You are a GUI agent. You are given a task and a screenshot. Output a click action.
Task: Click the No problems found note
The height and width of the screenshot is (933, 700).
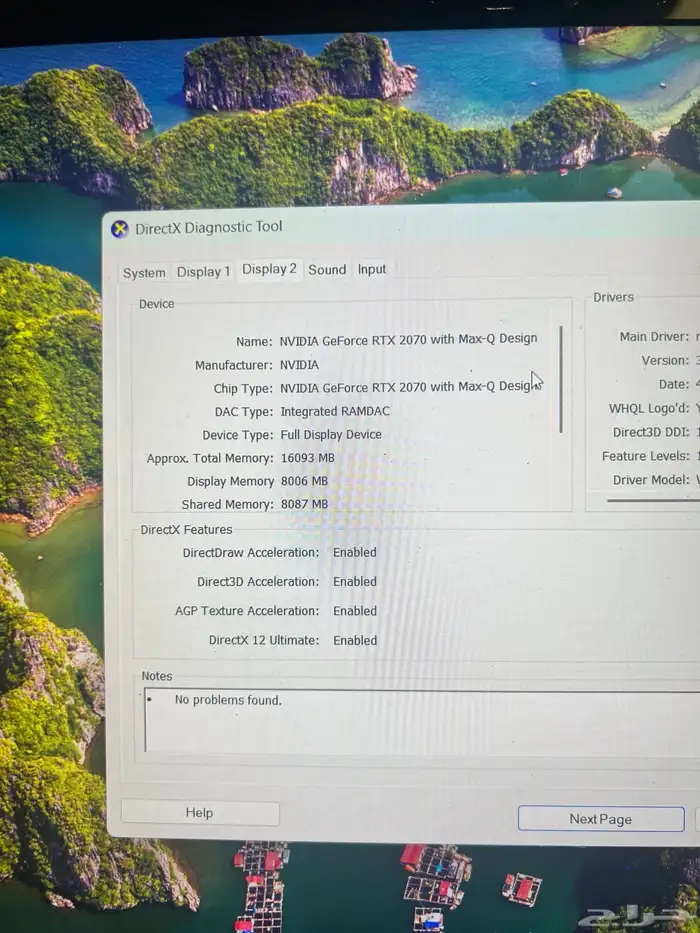228,700
